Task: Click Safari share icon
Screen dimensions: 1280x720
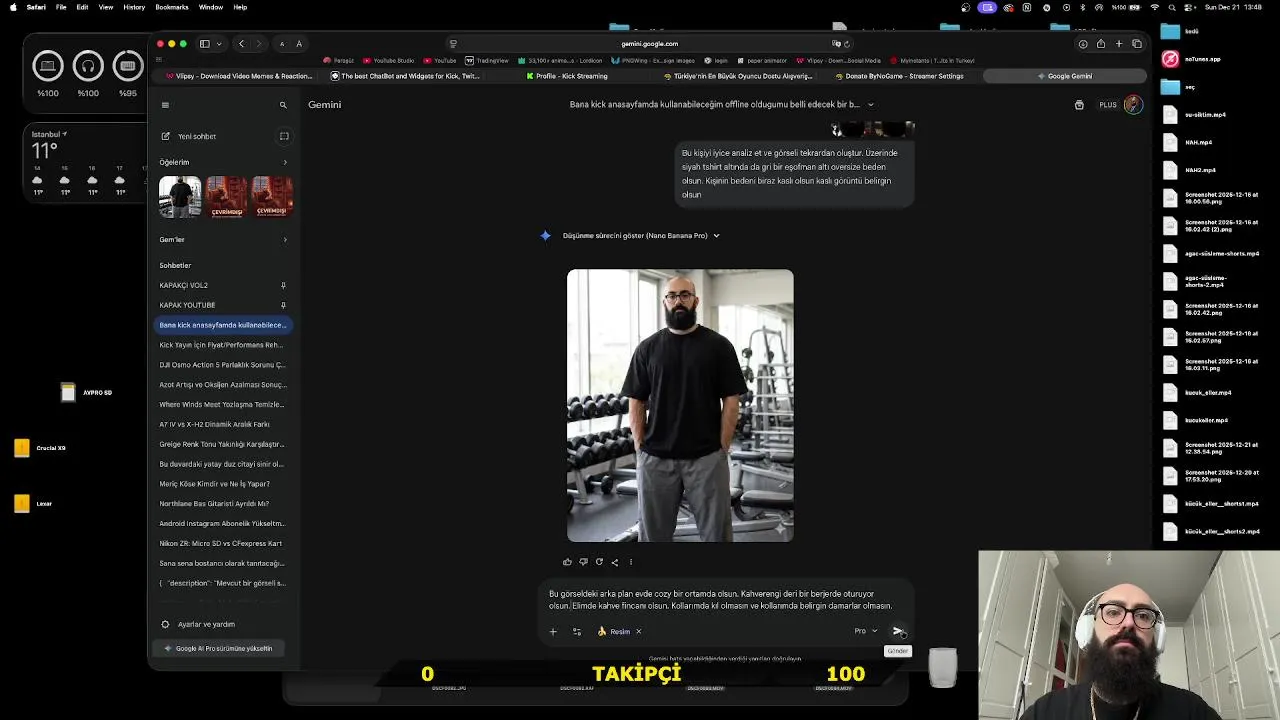Action: click(1101, 44)
